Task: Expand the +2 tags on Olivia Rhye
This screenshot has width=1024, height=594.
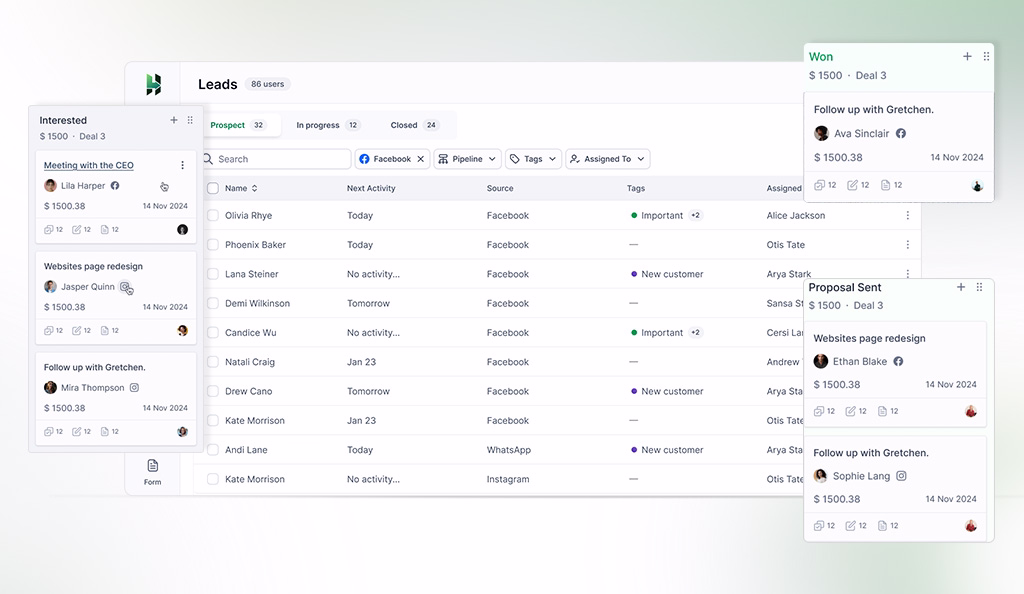Action: point(696,215)
